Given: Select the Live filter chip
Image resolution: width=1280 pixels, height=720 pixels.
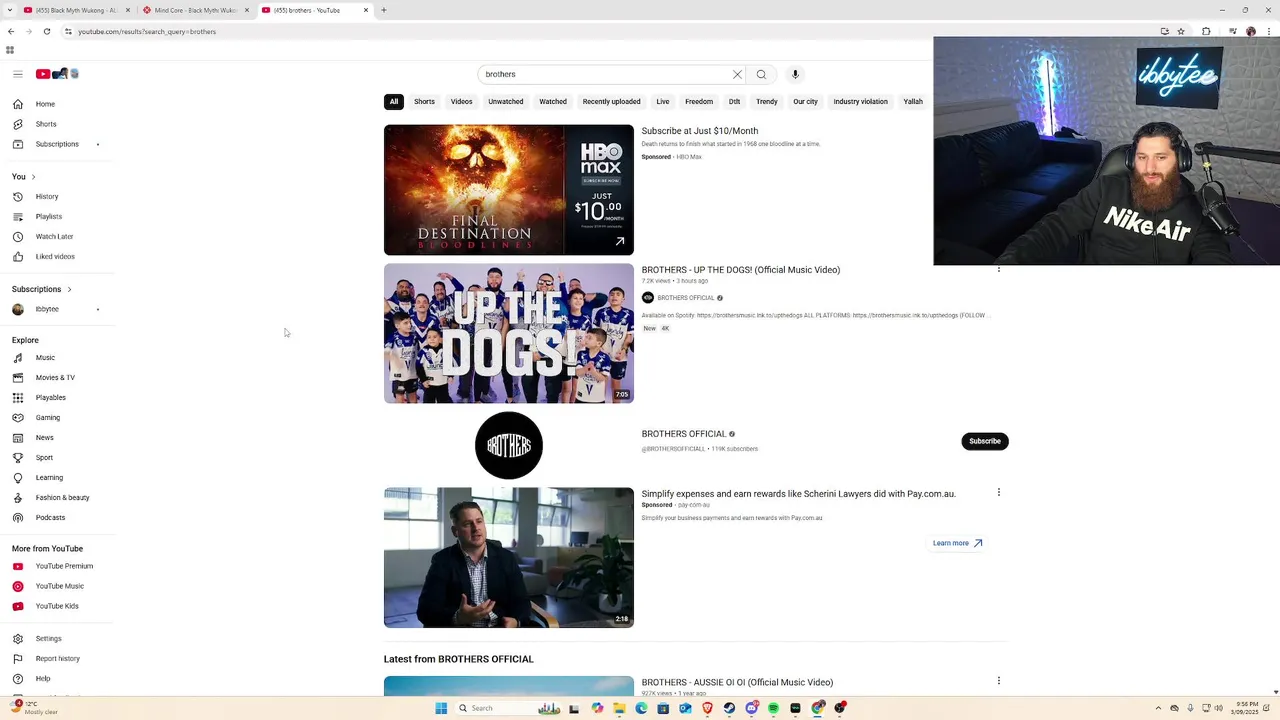Looking at the screenshot, I should 663,102.
